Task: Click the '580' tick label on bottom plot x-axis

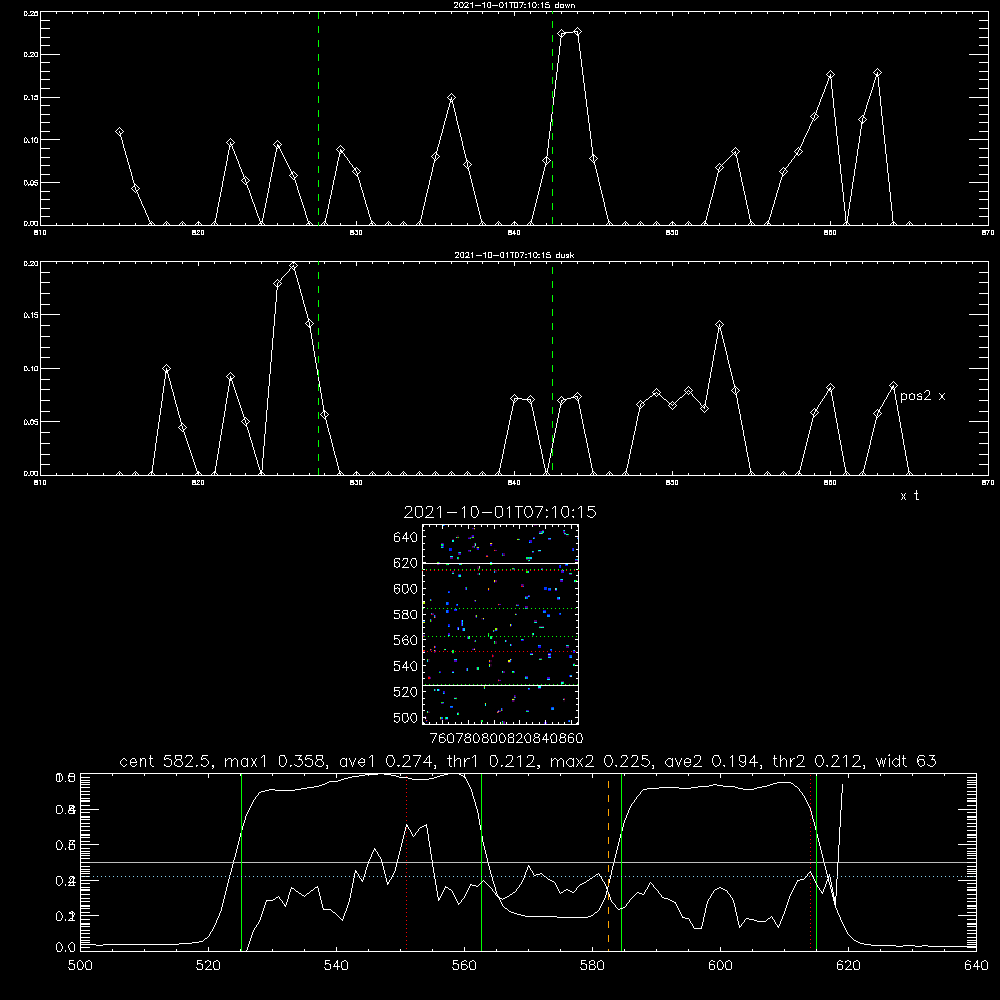Action: [x=592, y=966]
